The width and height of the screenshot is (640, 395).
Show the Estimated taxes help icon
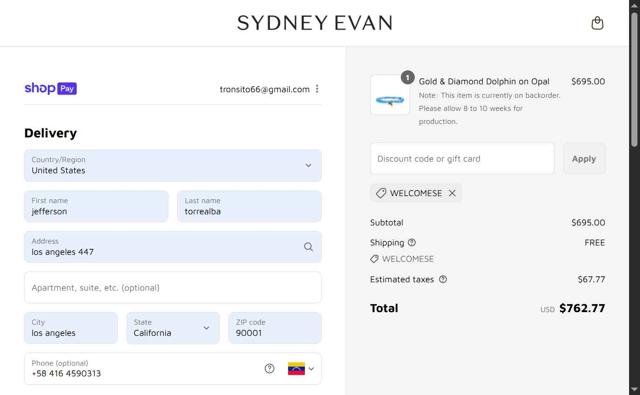pyautogui.click(x=443, y=279)
